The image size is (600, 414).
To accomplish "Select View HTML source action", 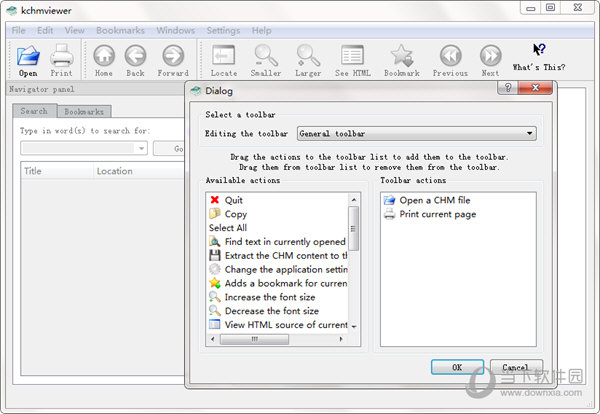I will (278, 324).
